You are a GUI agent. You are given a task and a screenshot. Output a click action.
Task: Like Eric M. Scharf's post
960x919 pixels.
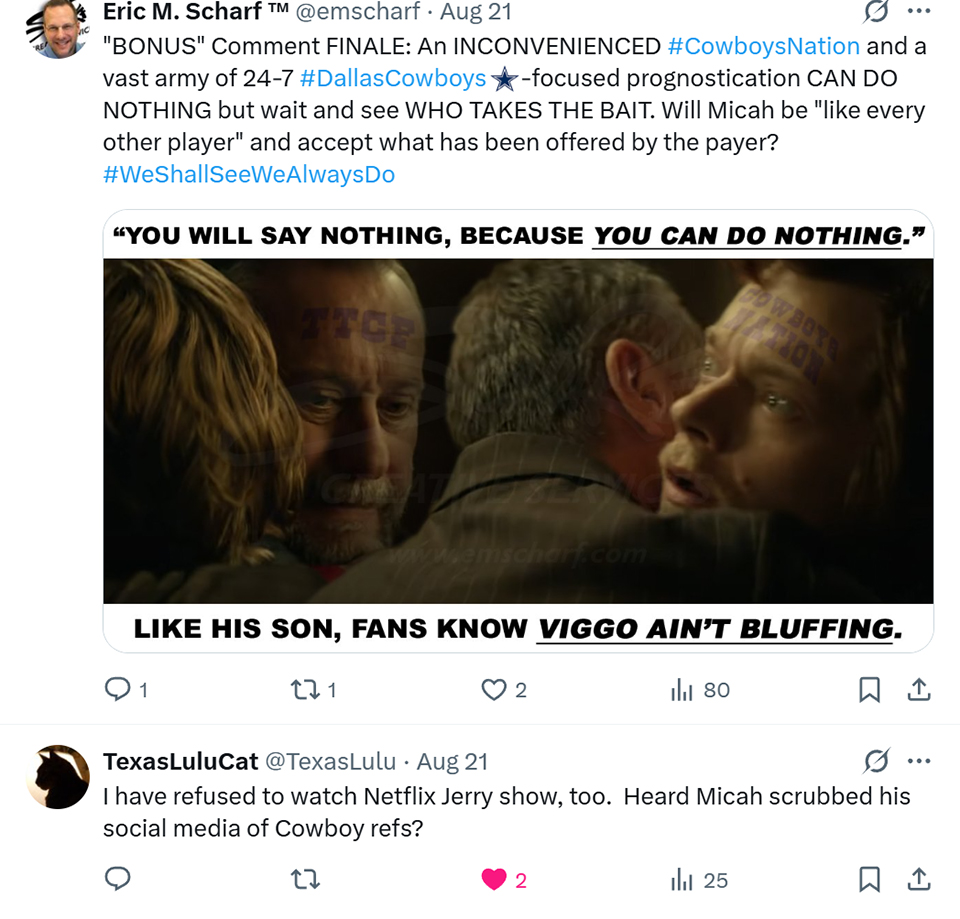(x=494, y=689)
